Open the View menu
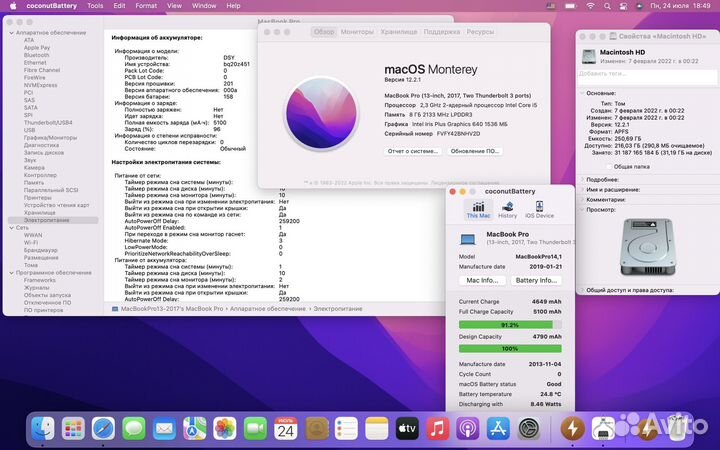 click(174, 6)
